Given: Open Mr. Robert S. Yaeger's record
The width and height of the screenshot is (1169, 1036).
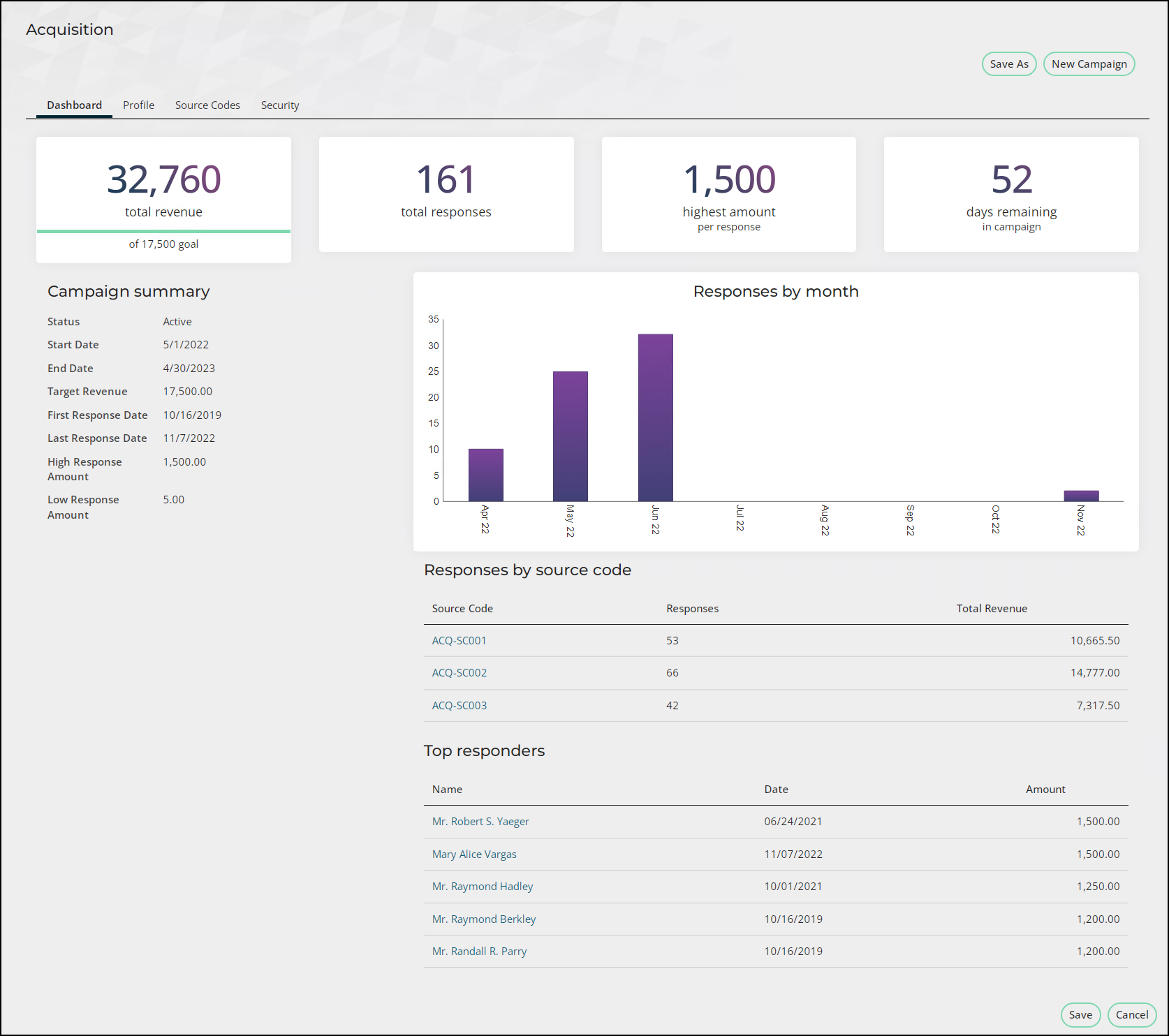Looking at the screenshot, I should 480,822.
